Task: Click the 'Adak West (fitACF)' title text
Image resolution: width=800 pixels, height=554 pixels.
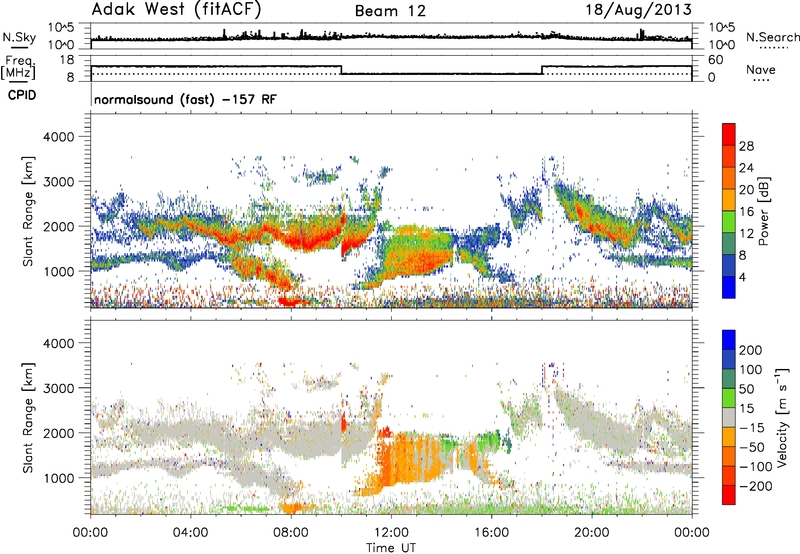Action: click(176, 10)
